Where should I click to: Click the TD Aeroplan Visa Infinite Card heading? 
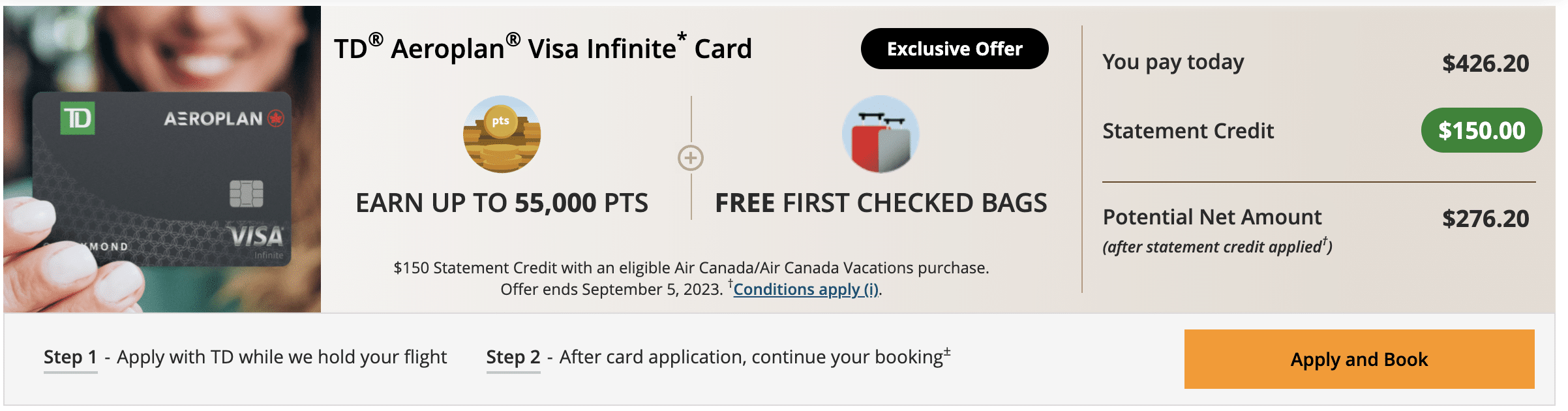pyautogui.click(x=543, y=49)
